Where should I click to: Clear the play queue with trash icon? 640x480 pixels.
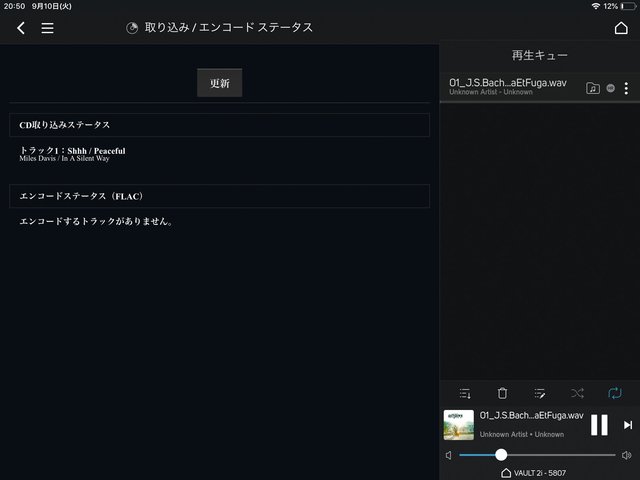(x=502, y=394)
